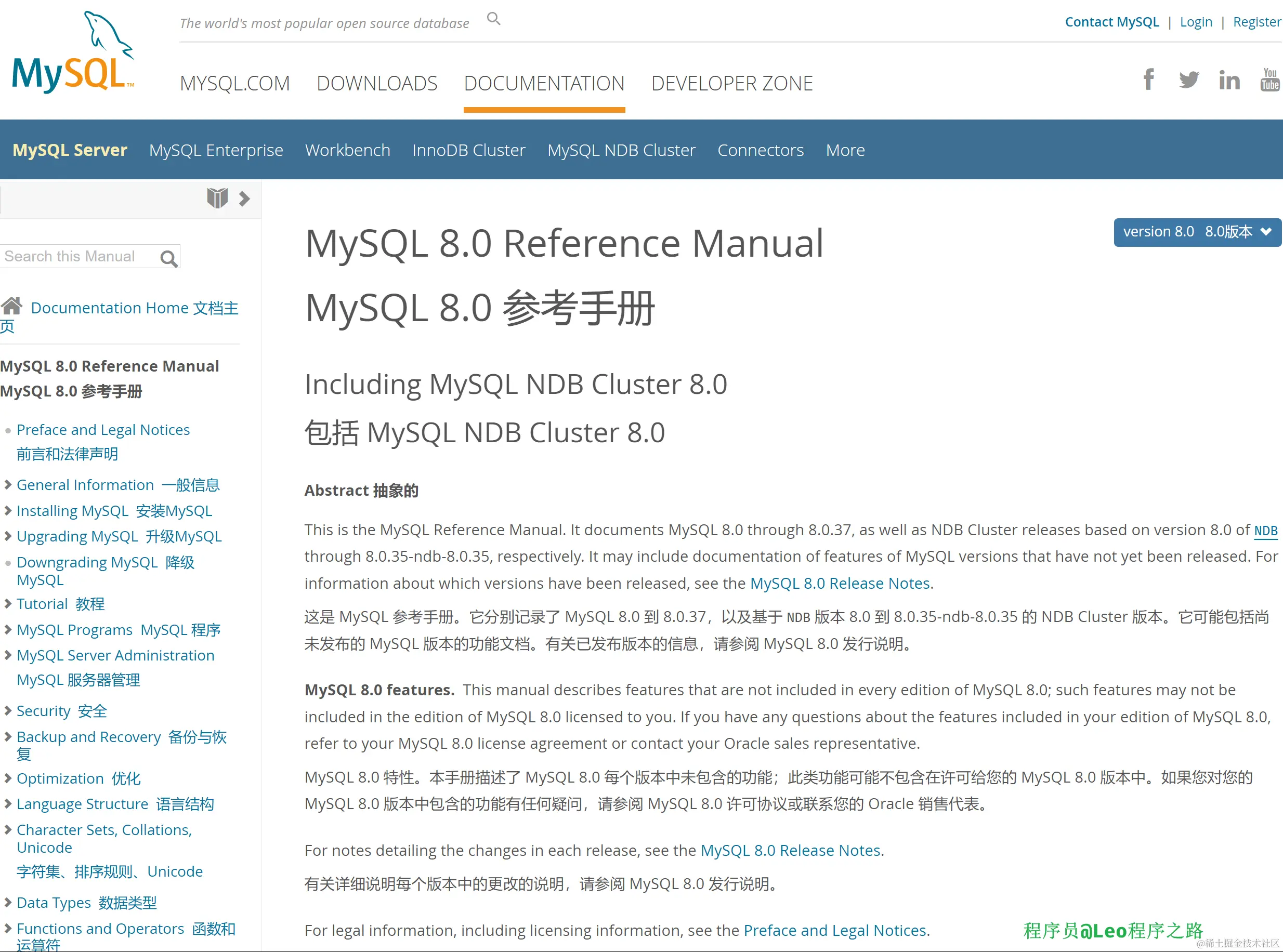
Task: Open the Upgrading MySQL sidebar link
Action: coord(120,536)
